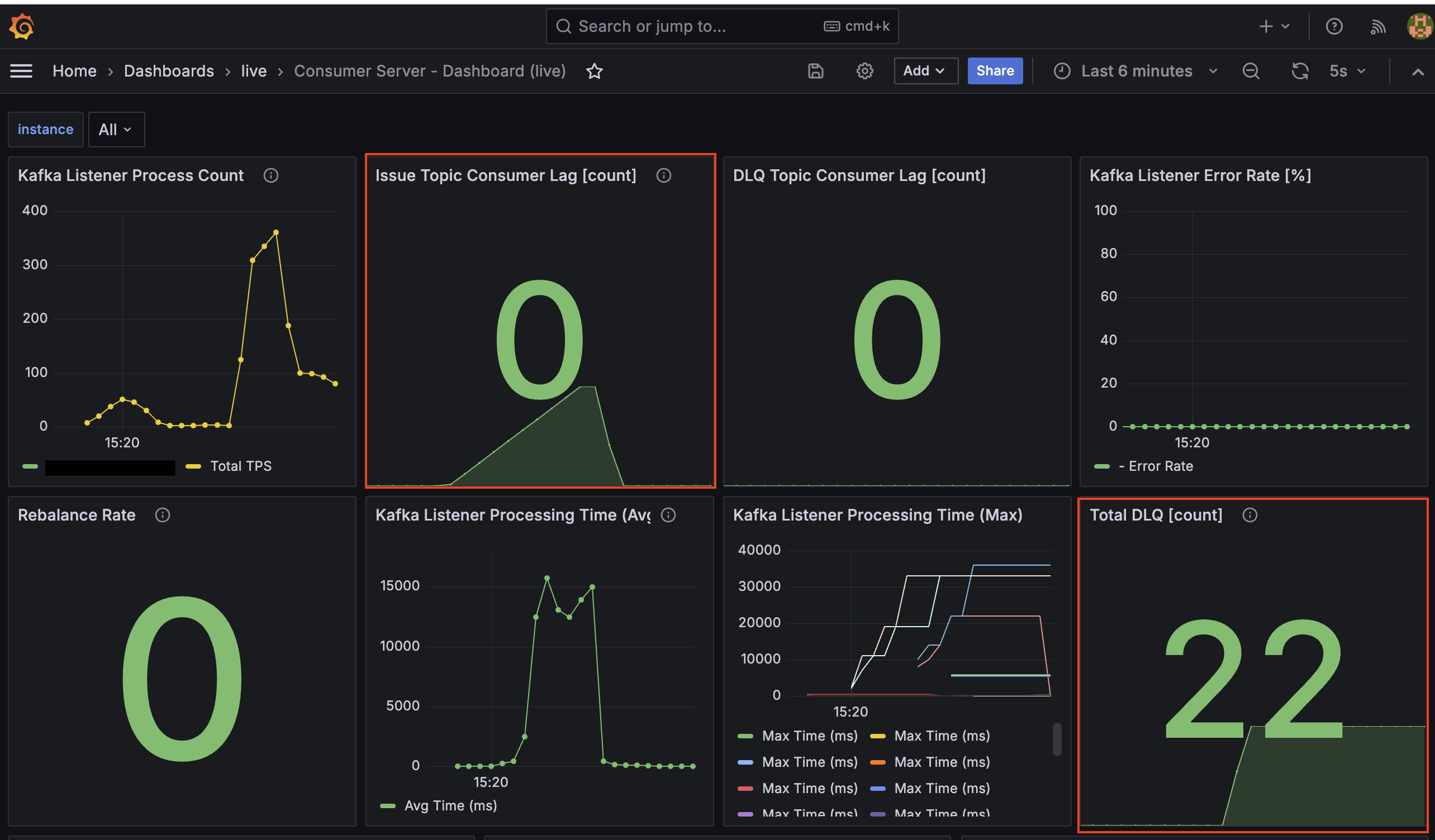The image size is (1435, 840).
Task: Open the Last 6 minutes time picker
Action: click(x=1135, y=71)
